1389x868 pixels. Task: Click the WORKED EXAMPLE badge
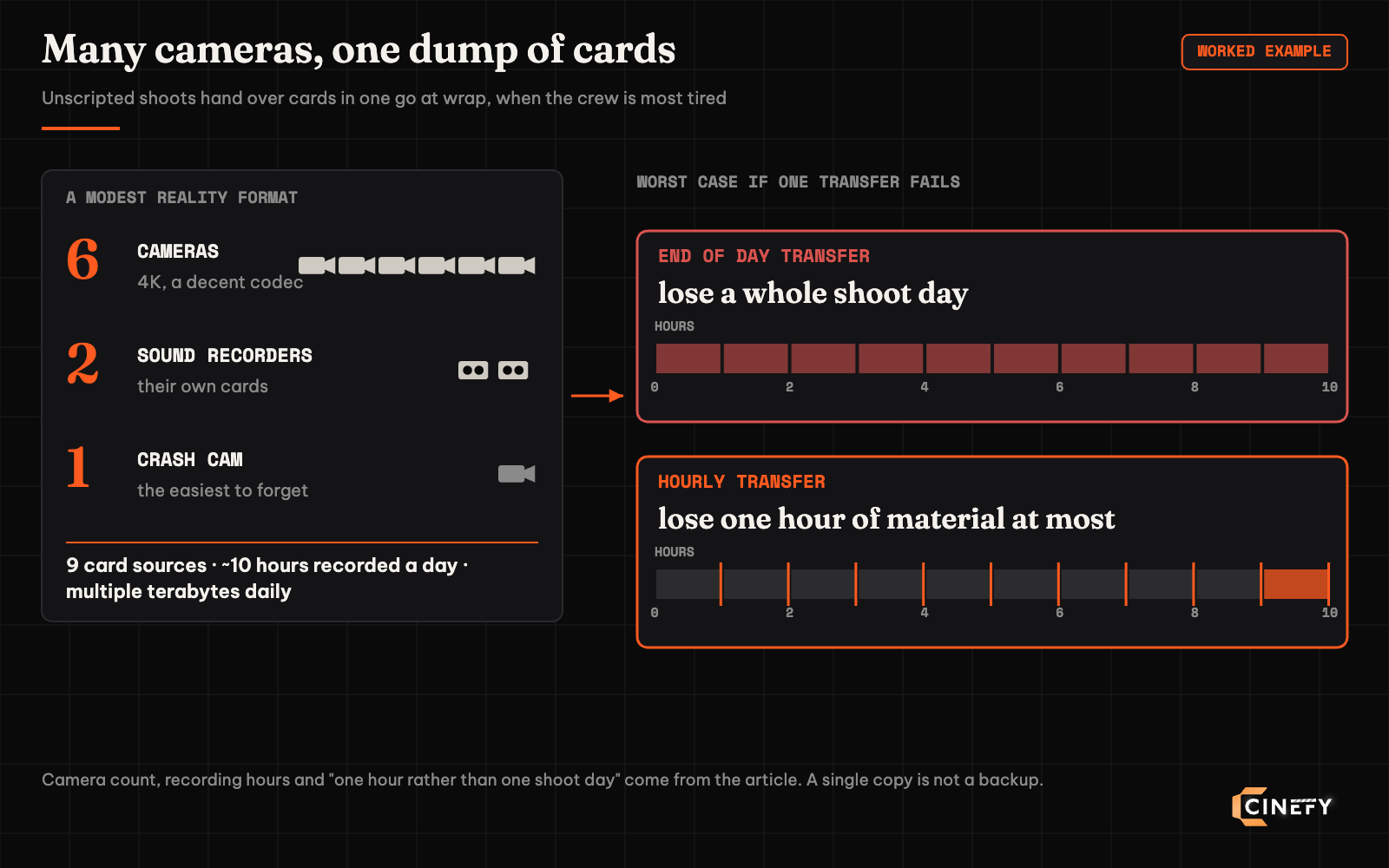point(1264,52)
